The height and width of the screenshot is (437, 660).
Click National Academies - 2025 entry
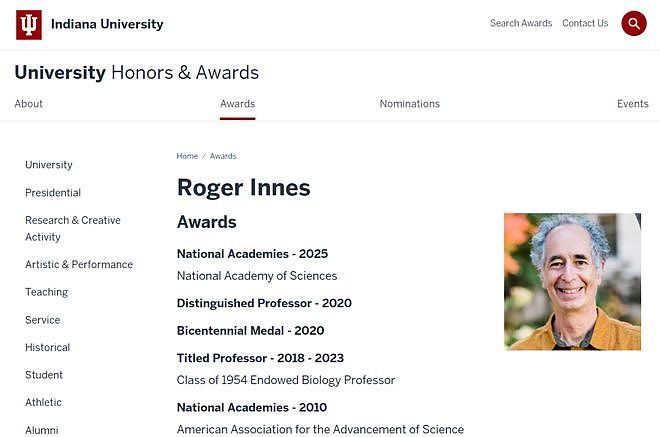[x=252, y=254]
